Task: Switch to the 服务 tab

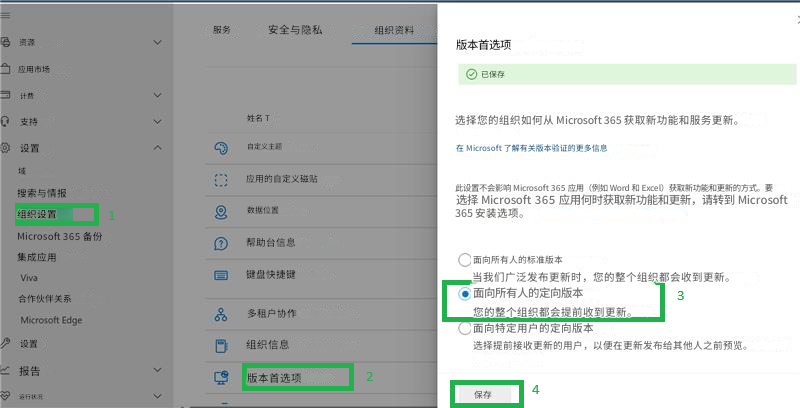Action: [222, 30]
